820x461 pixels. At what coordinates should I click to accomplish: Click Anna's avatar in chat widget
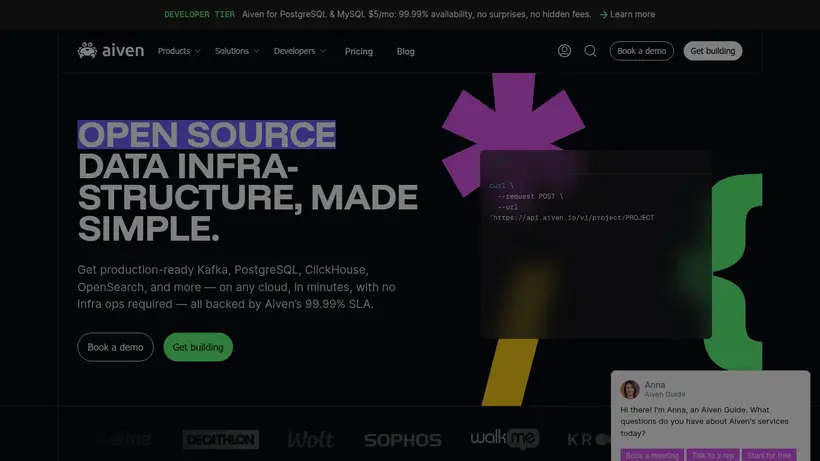point(630,389)
